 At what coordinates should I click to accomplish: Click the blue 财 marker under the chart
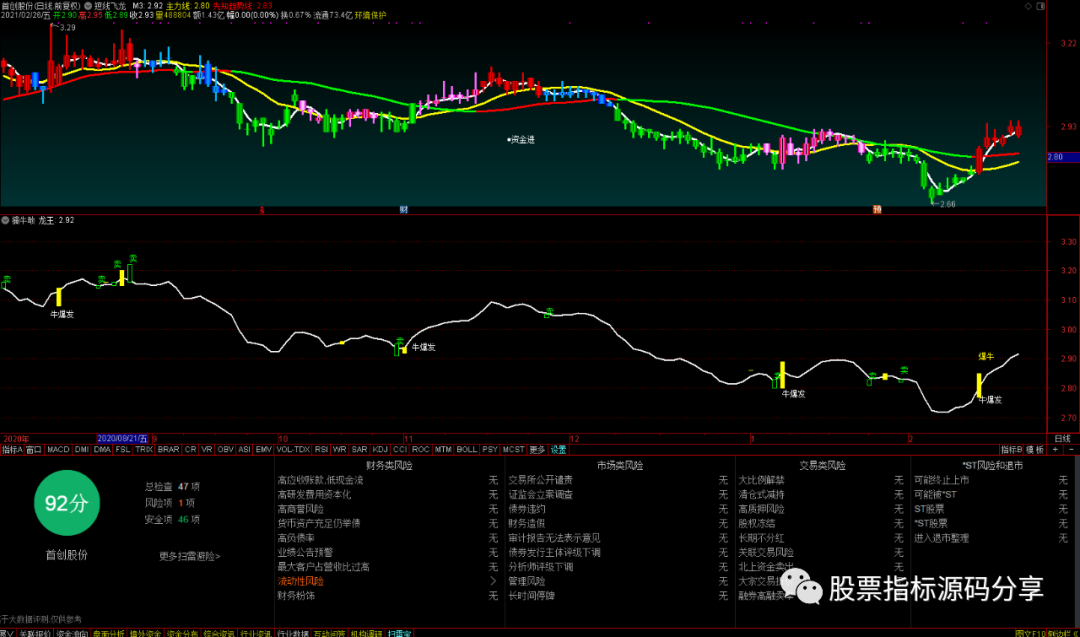click(404, 209)
